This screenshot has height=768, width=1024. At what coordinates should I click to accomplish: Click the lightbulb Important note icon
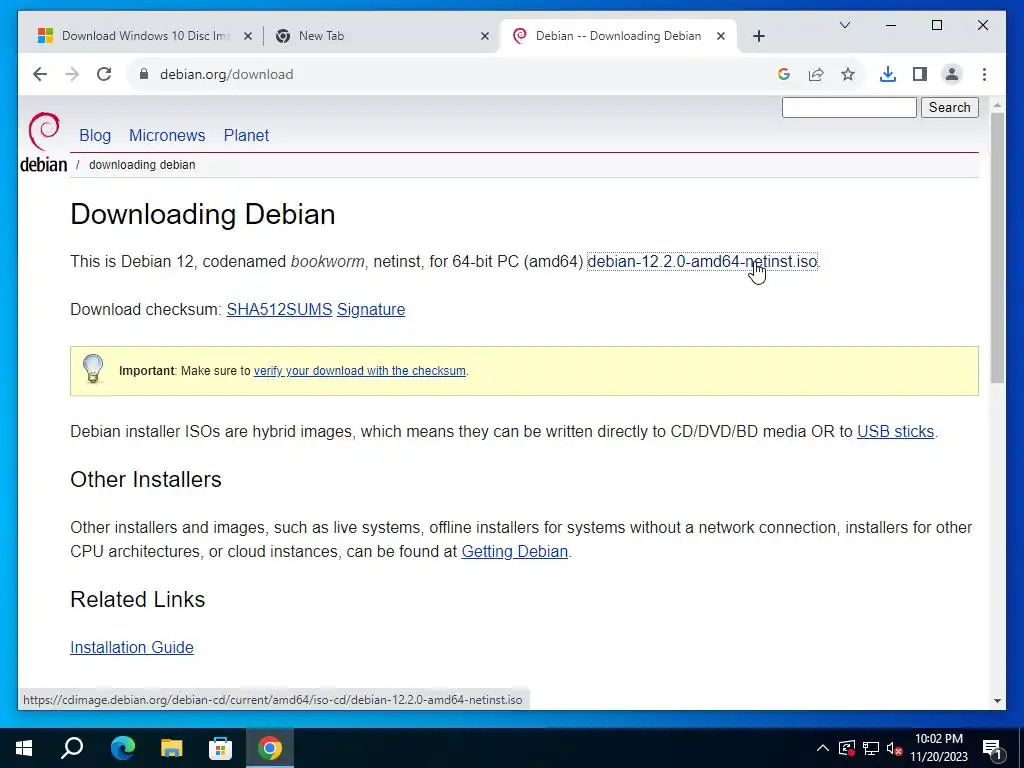(x=93, y=369)
